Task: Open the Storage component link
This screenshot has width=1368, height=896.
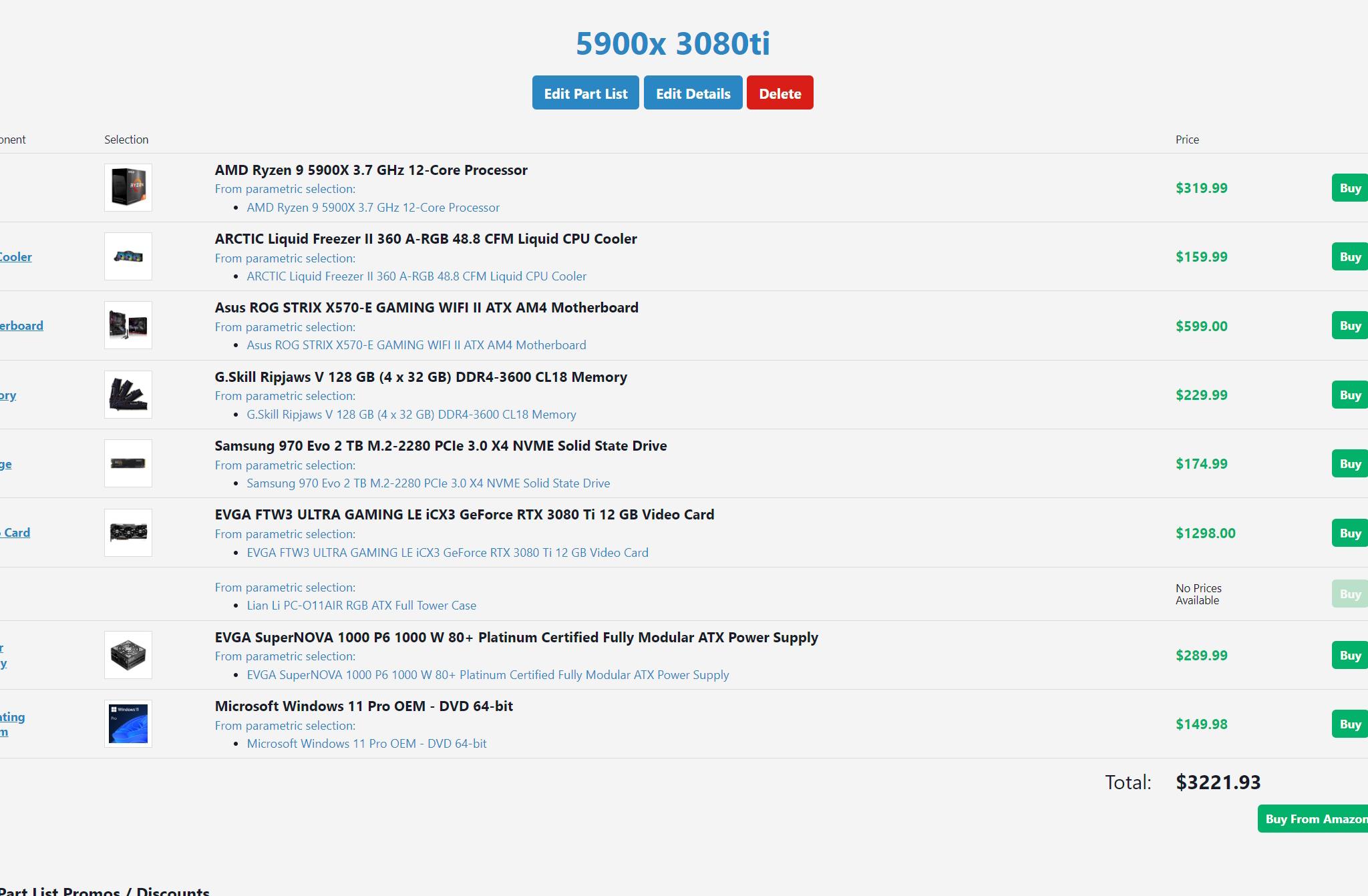Action: pos(5,464)
